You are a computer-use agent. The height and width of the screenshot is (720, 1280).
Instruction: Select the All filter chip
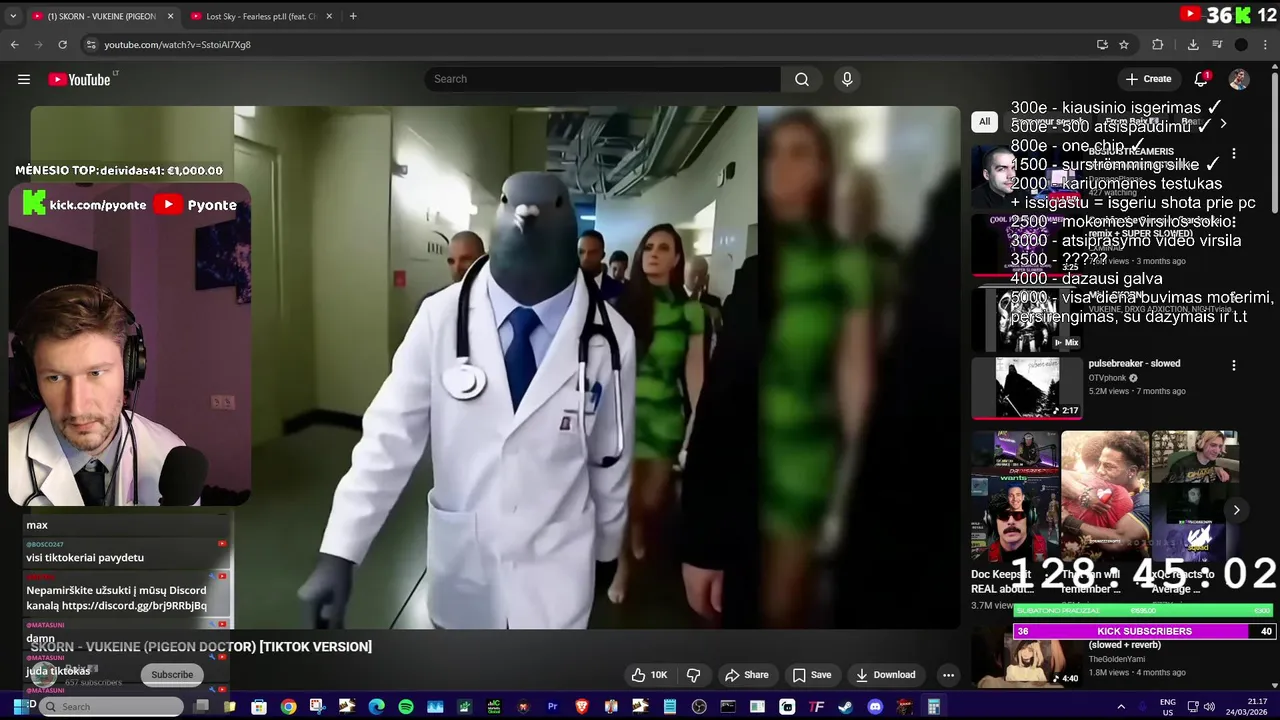[x=984, y=122]
